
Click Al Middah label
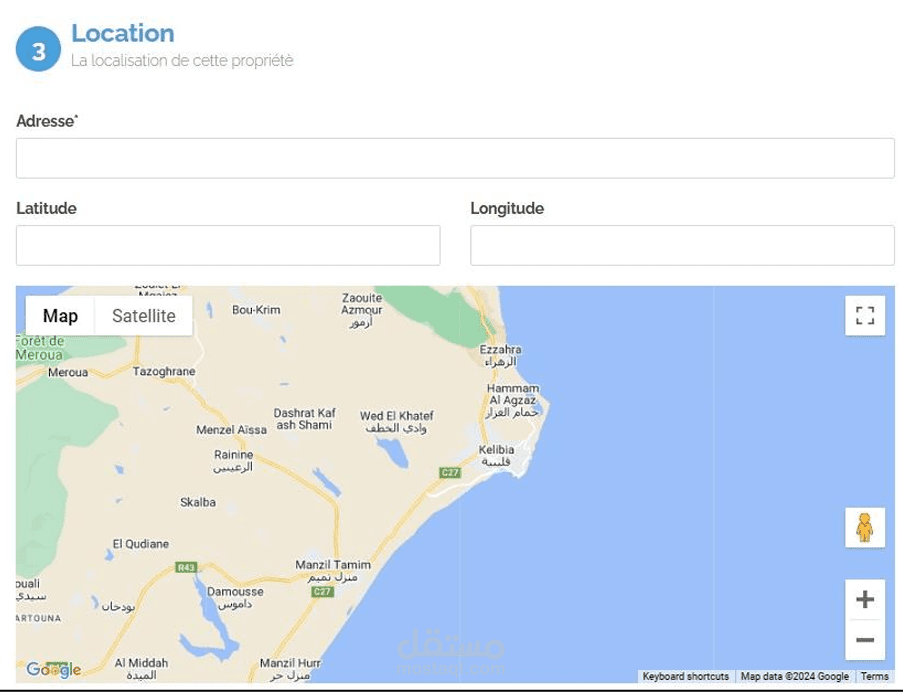(x=141, y=668)
